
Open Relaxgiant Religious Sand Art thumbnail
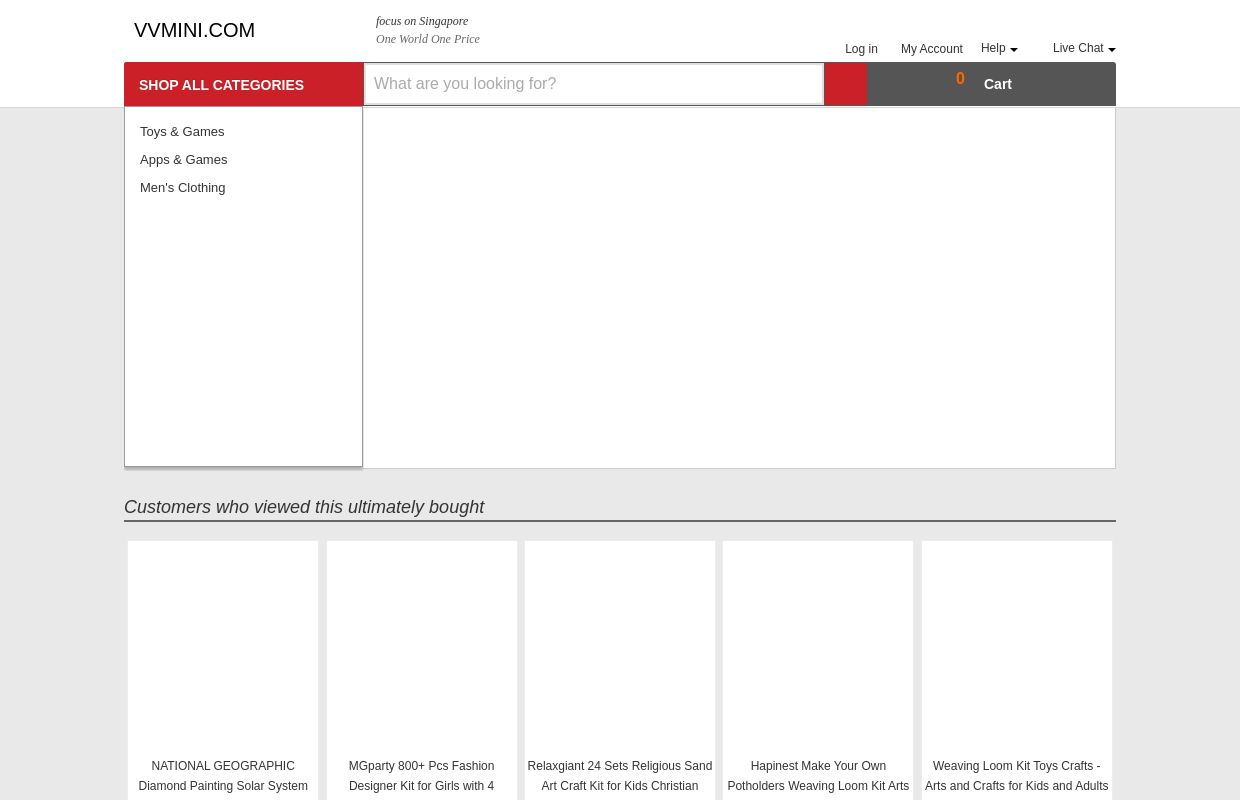(620, 646)
